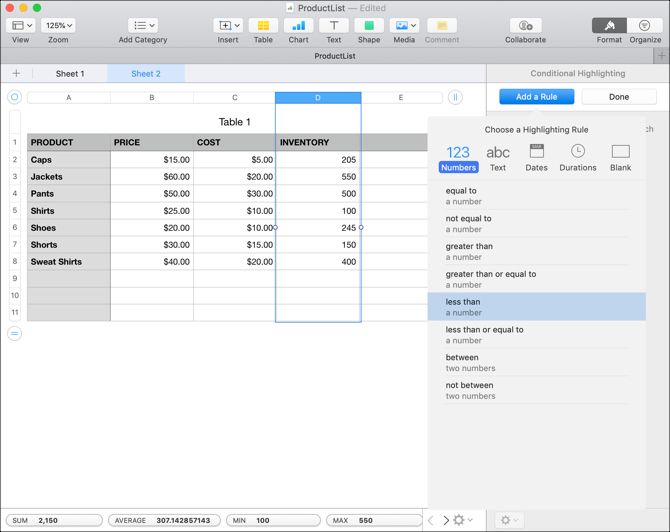670x532 pixels.
Task: Select column C header
Action: (235, 97)
